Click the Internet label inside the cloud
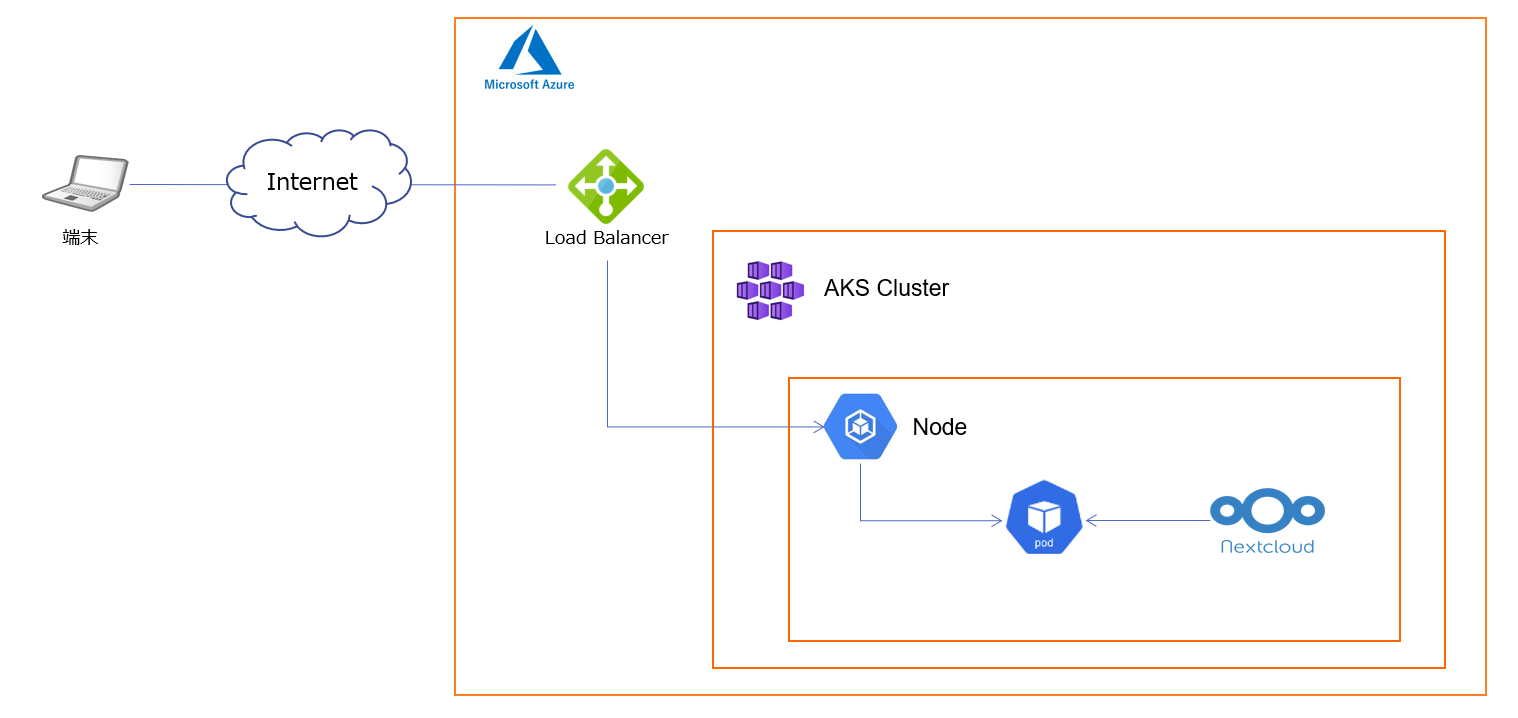 coord(312,181)
